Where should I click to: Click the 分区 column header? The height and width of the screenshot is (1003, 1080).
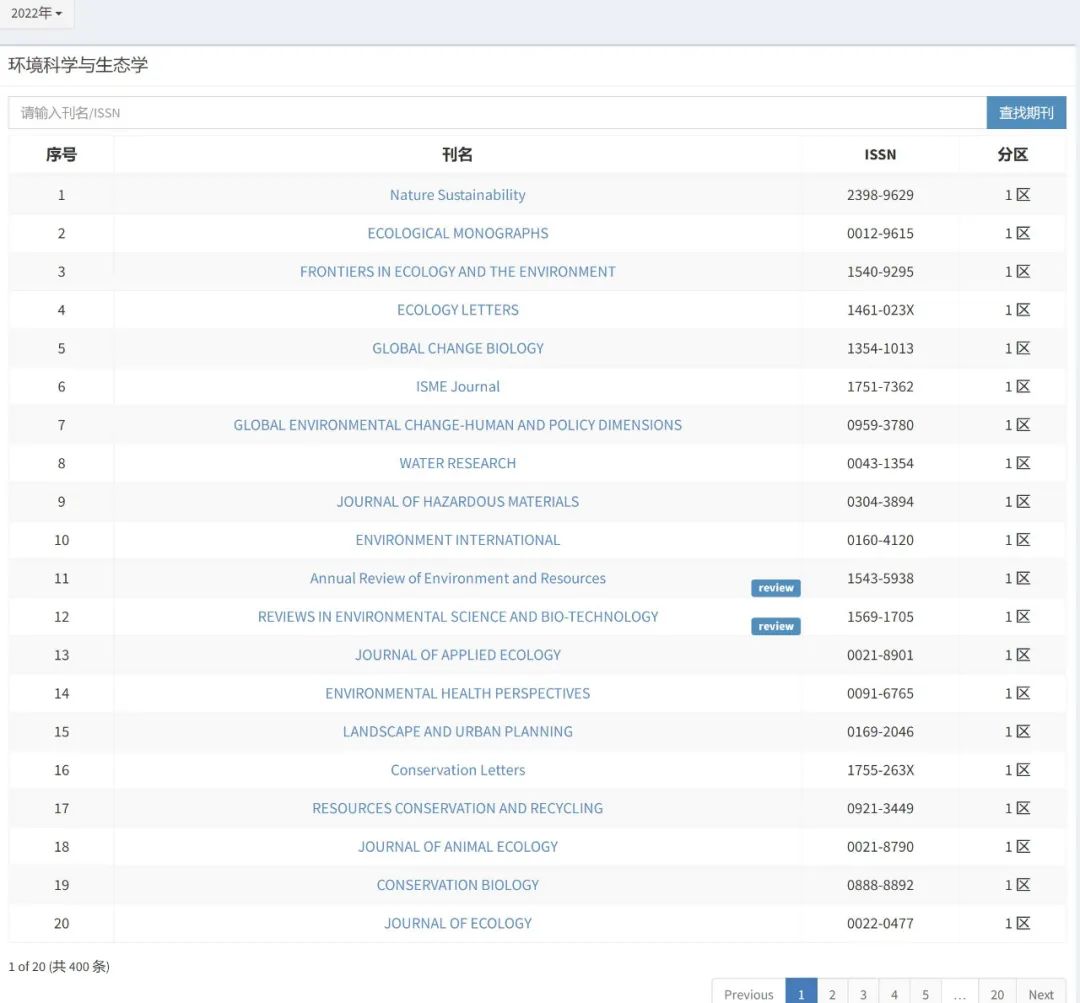tap(1012, 154)
